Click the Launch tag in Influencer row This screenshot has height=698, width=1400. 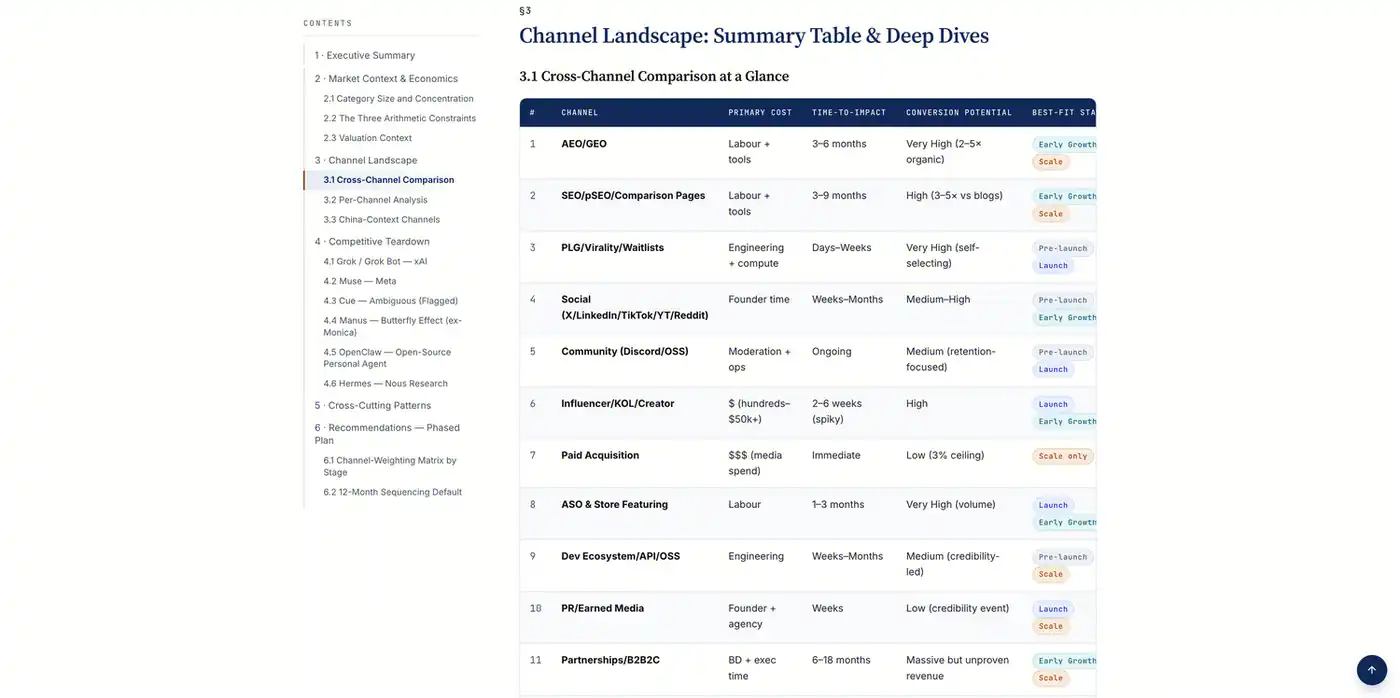coord(1053,404)
